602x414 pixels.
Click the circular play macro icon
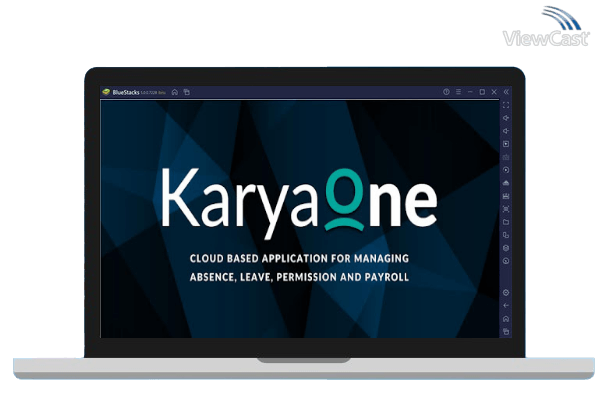coord(506,170)
